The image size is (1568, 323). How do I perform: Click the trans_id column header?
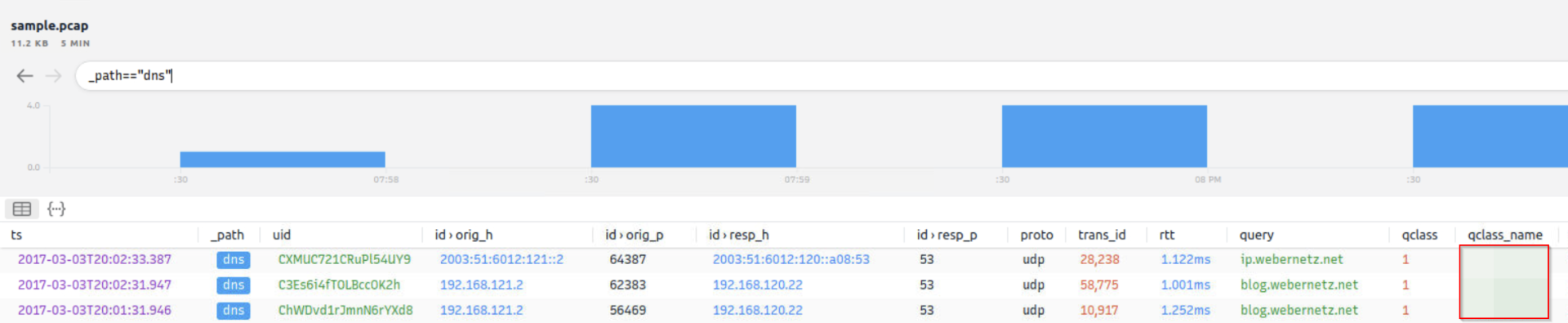point(1102,235)
